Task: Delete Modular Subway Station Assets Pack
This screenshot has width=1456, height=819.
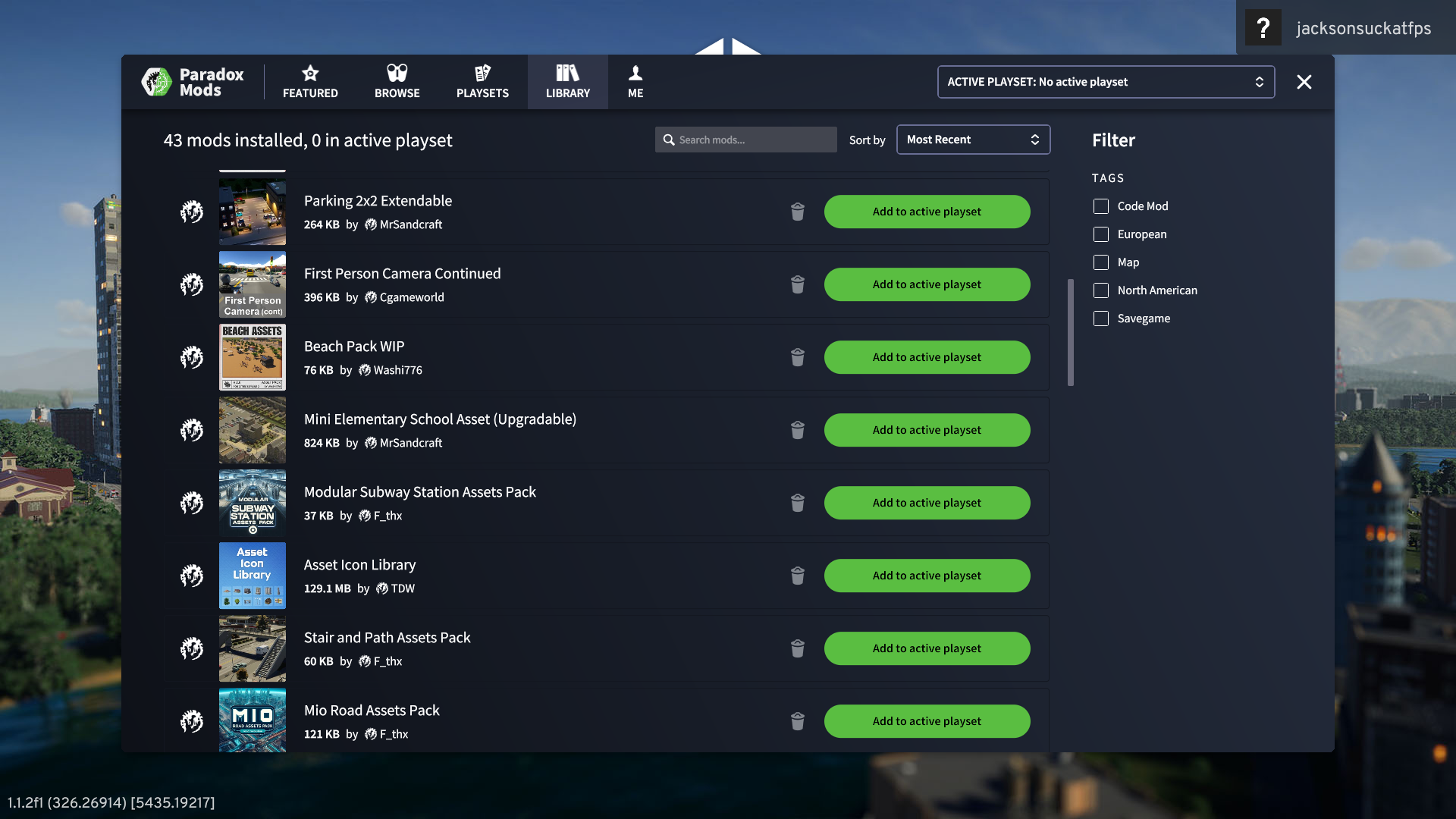Action: (x=797, y=503)
